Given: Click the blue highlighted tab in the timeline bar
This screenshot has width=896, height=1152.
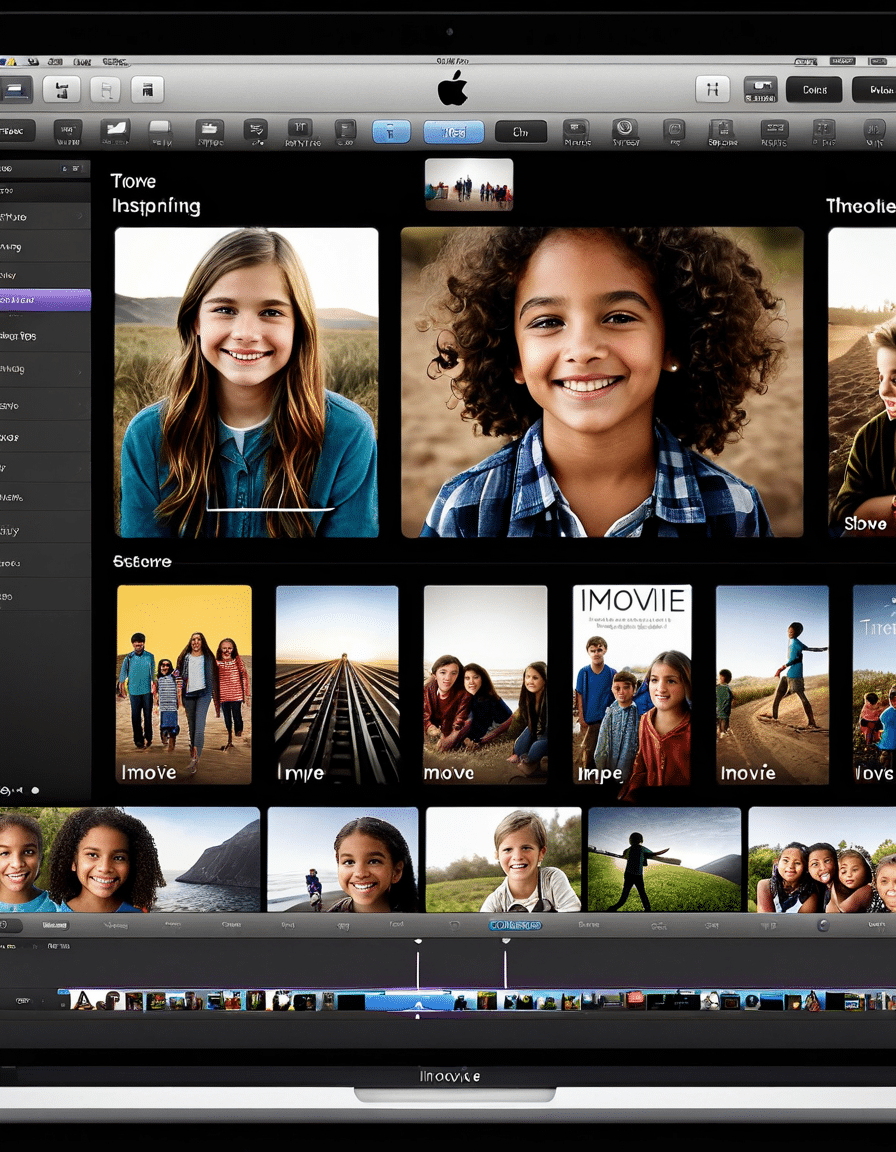Looking at the screenshot, I should 515,925.
